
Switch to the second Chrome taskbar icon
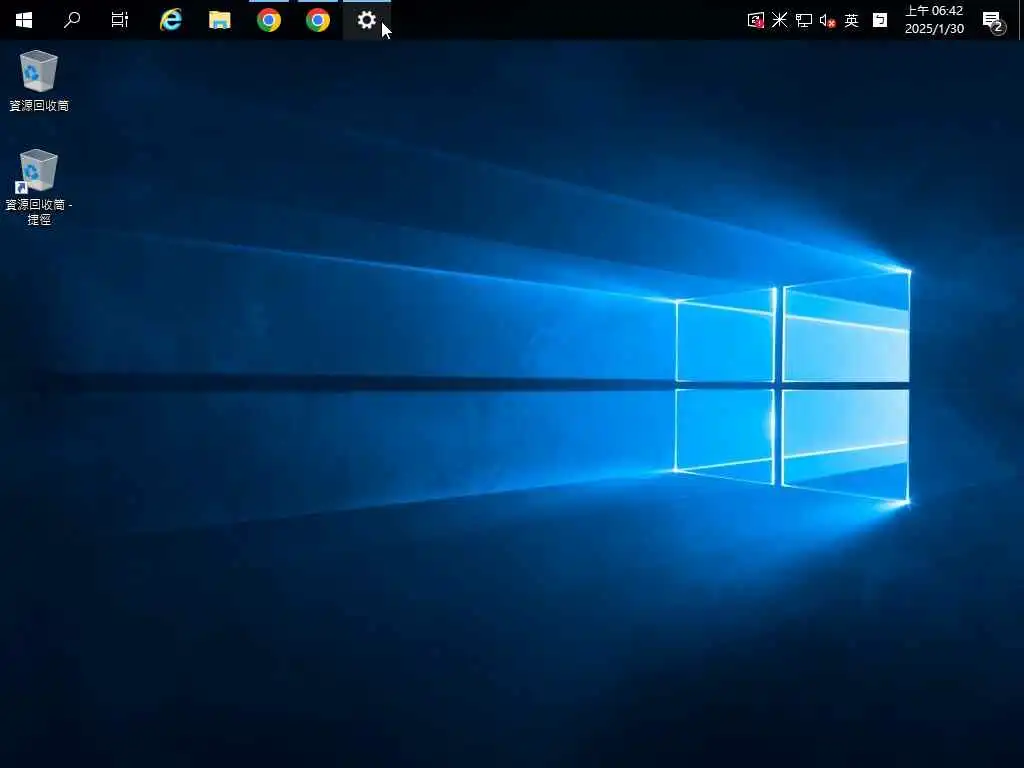coord(317,20)
